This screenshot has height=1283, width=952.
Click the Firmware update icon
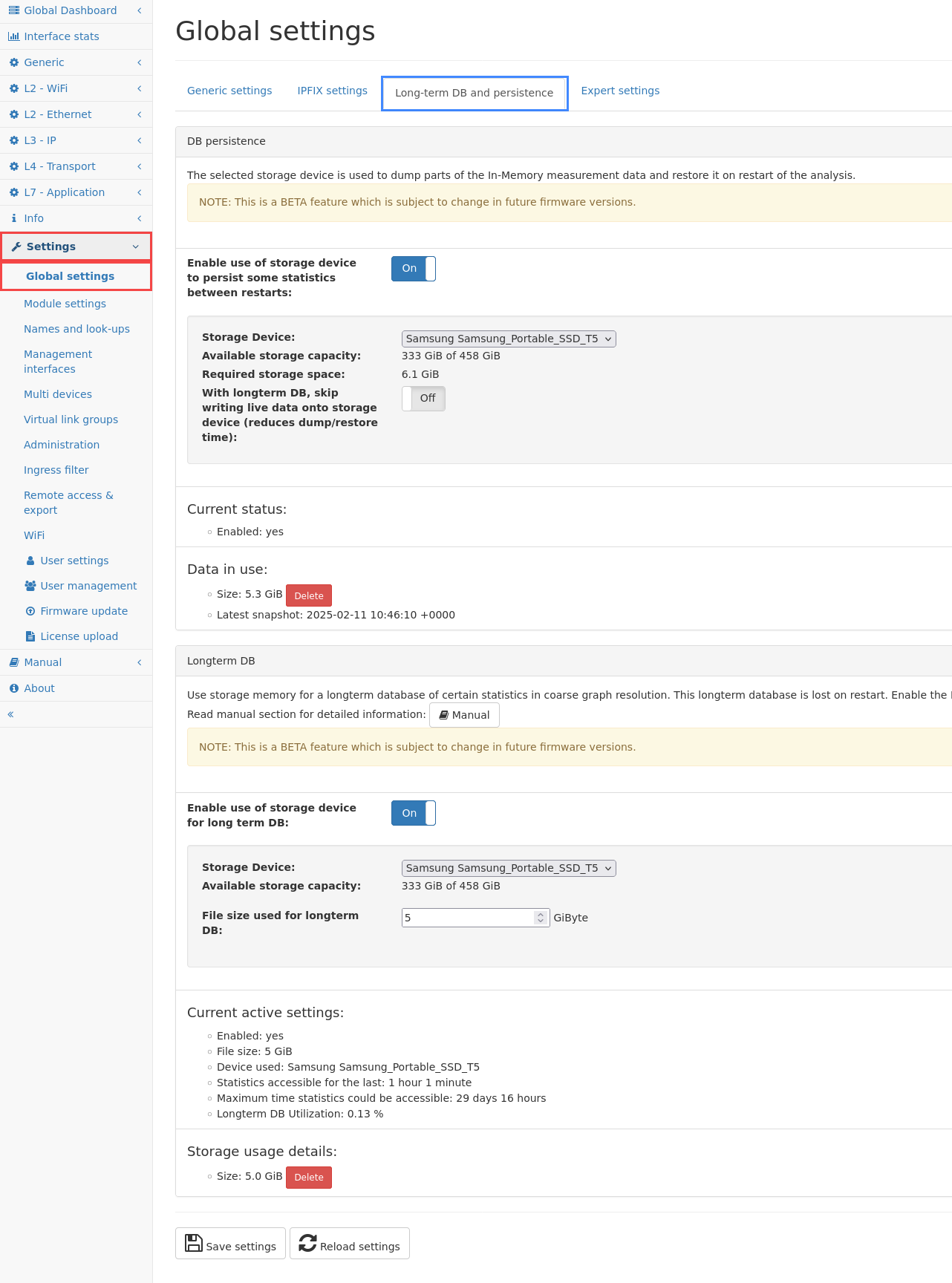pos(30,611)
